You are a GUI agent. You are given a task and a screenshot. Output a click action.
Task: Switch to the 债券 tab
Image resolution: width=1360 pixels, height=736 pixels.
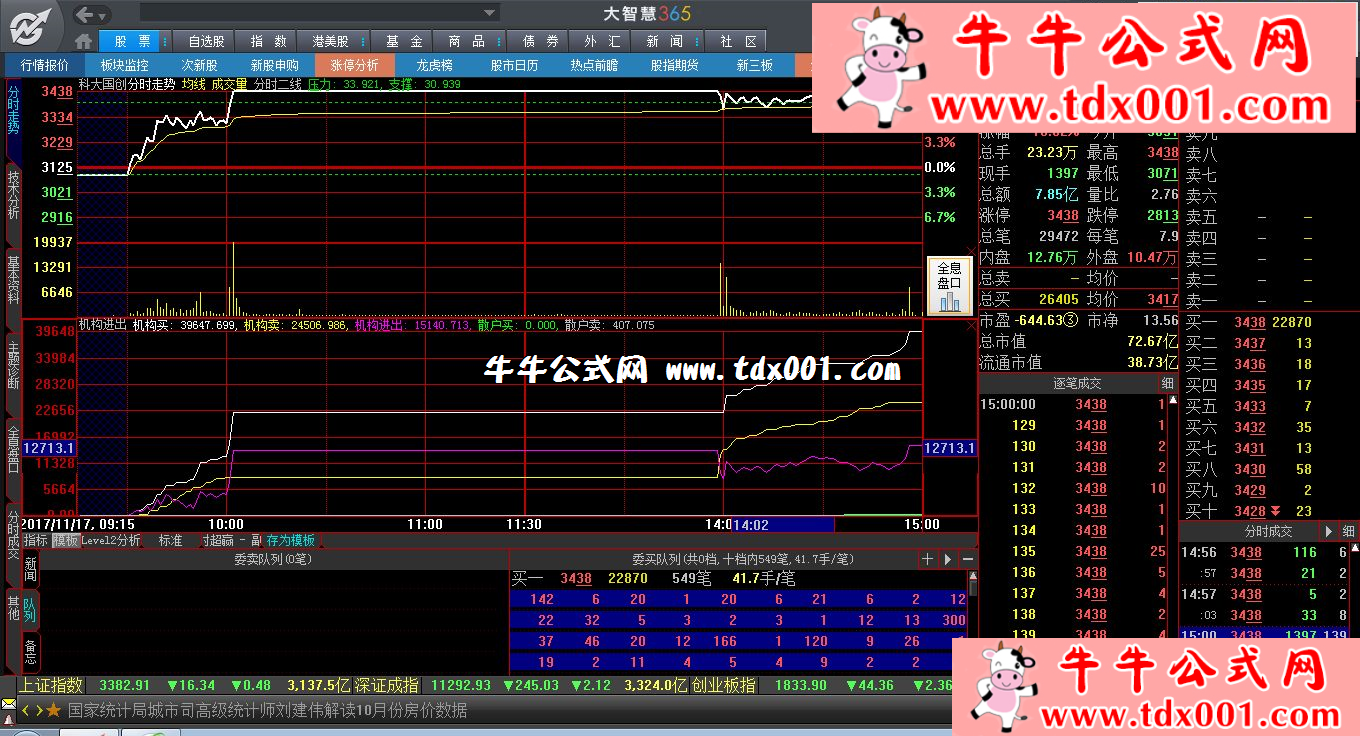(540, 41)
